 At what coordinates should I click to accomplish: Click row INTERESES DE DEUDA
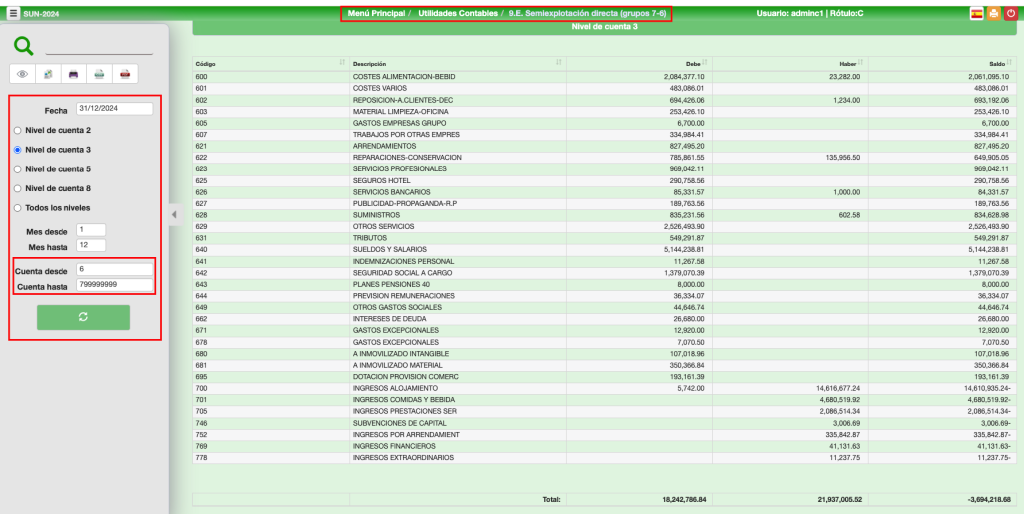pyautogui.click(x=605, y=319)
